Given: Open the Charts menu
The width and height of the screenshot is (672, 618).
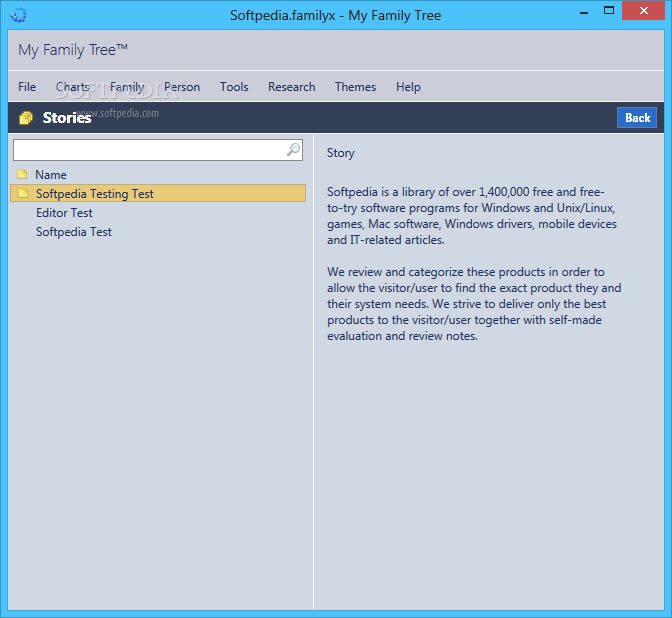Looking at the screenshot, I should point(72,87).
